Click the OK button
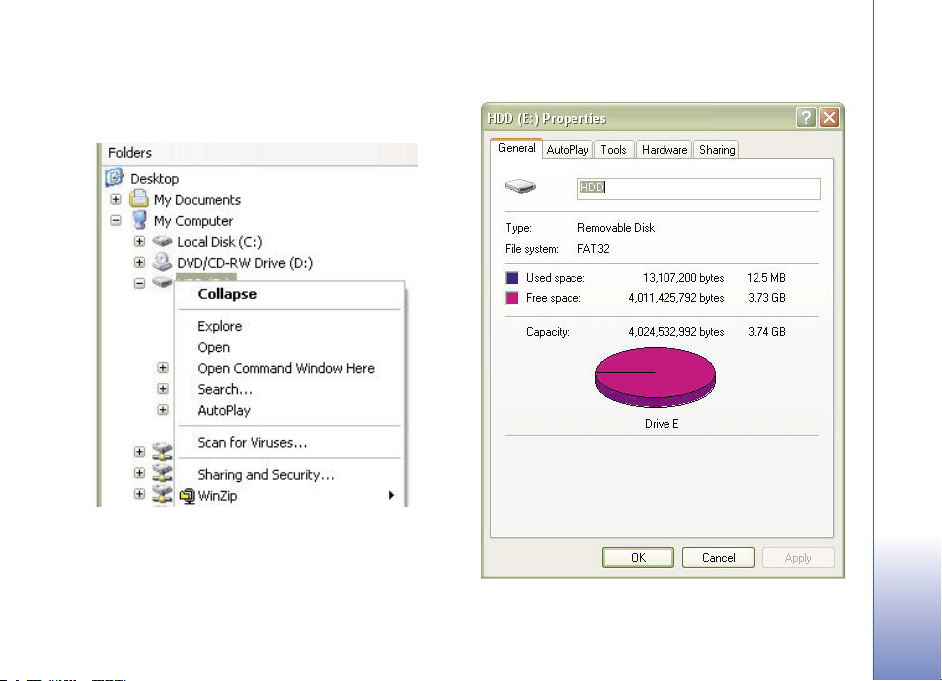942x681 pixels. point(637,557)
